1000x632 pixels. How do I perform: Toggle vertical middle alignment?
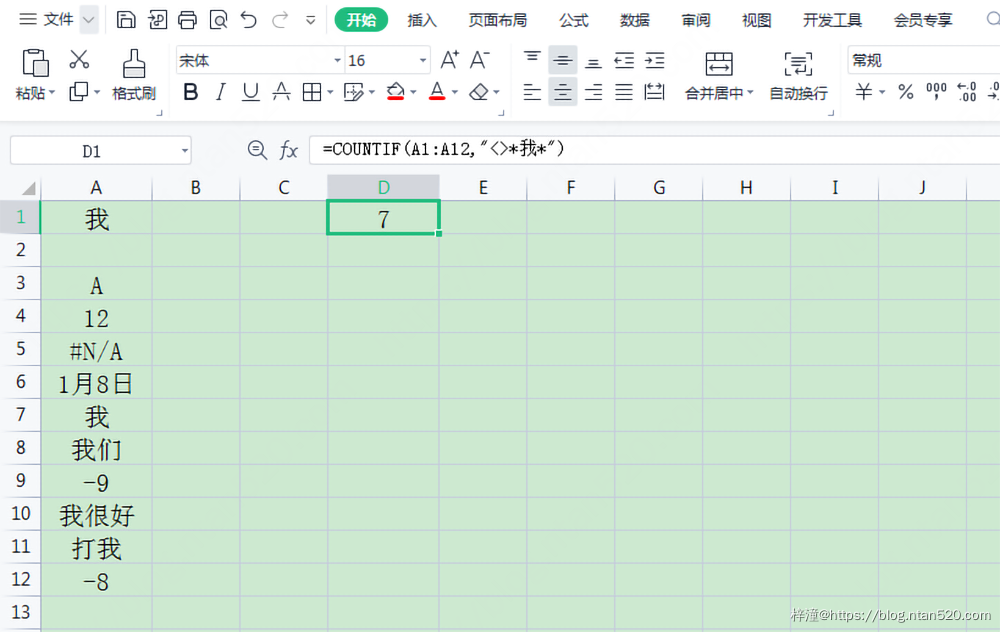(562, 61)
